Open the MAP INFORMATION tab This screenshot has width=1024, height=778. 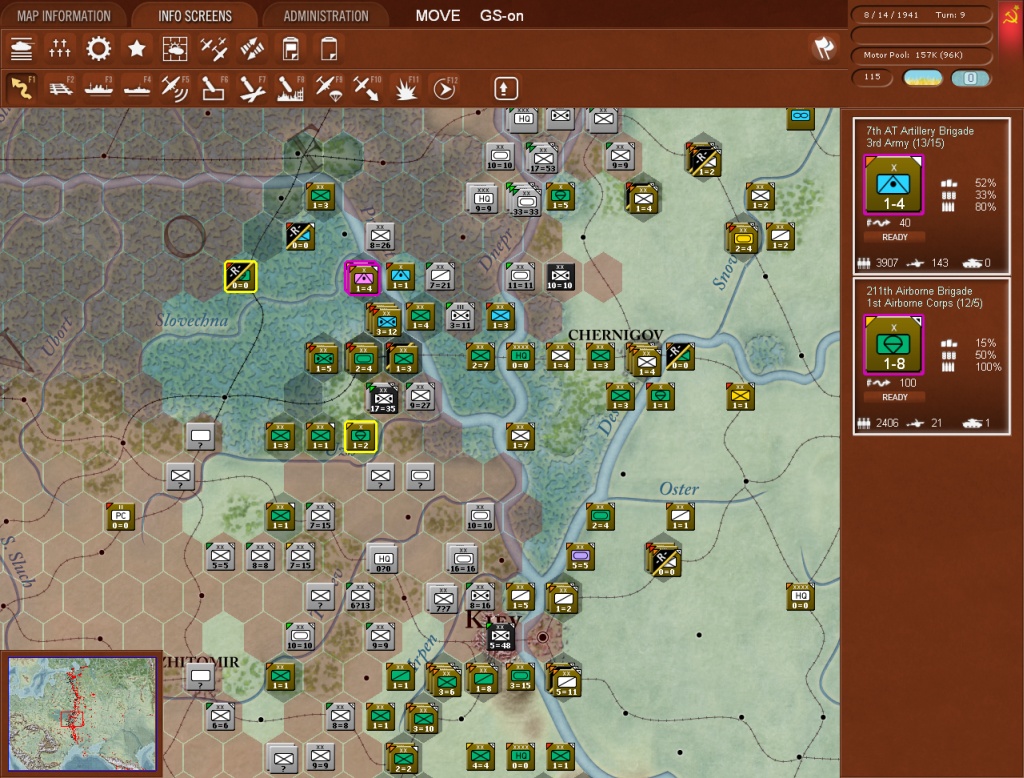(64, 16)
